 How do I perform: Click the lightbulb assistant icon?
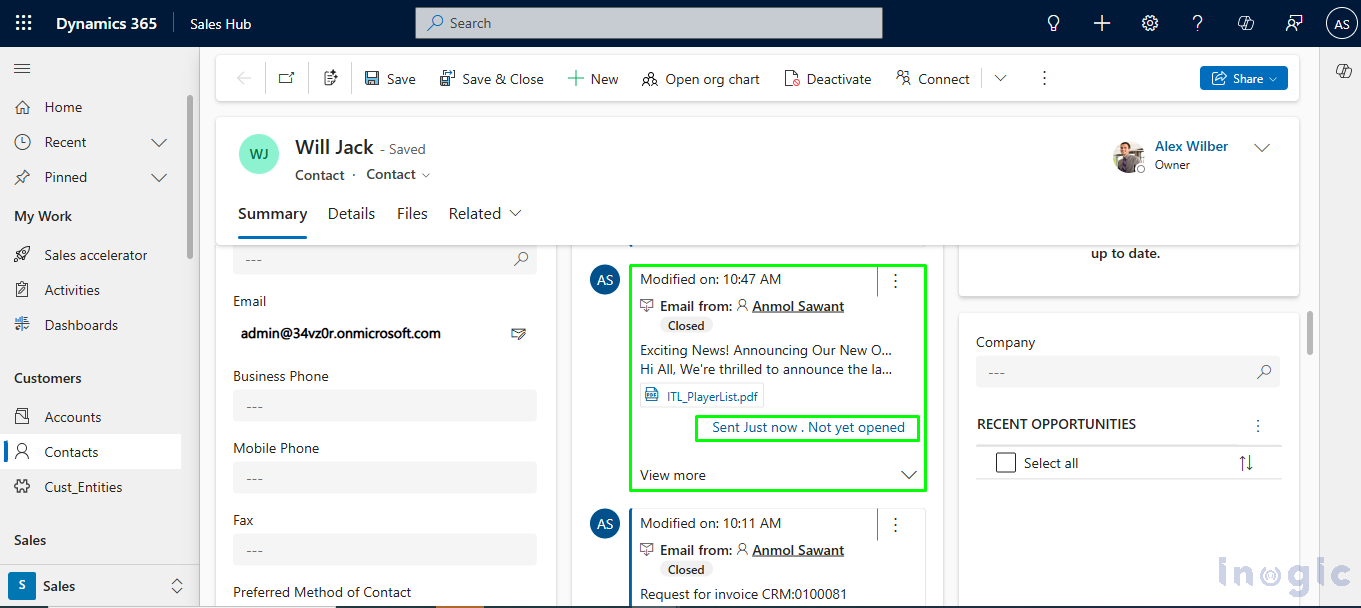click(x=1053, y=23)
